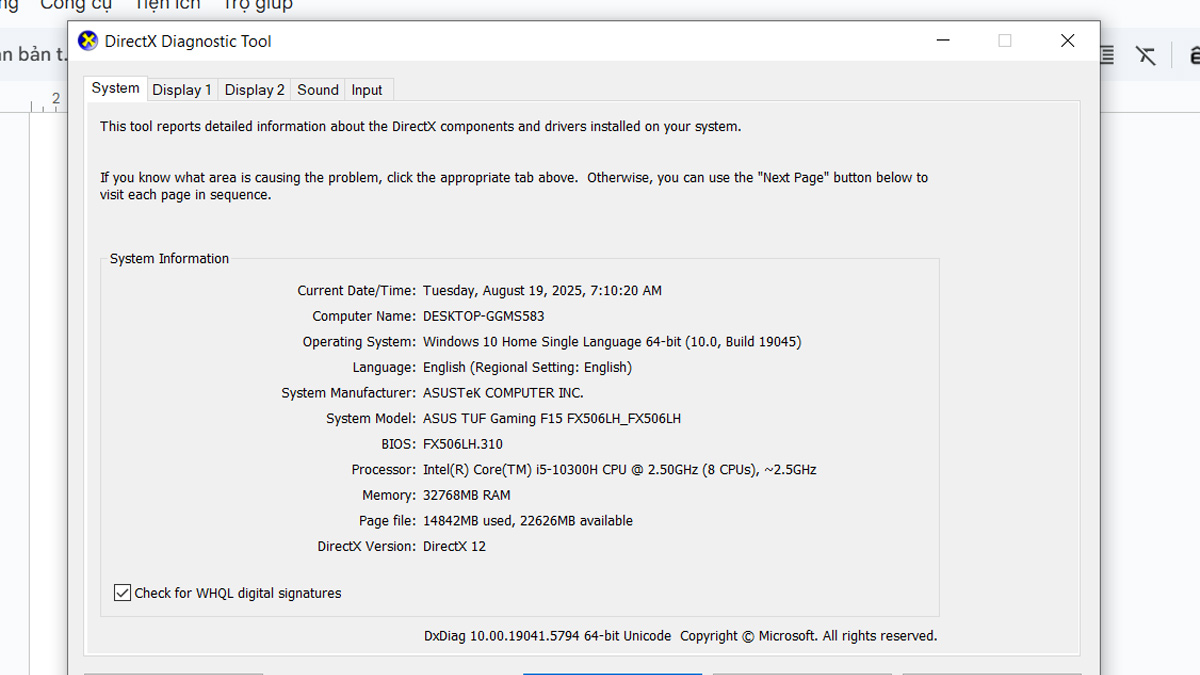This screenshot has height=675, width=1200.
Task: Click the DirectX Version: label
Action: [x=366, y=546]
